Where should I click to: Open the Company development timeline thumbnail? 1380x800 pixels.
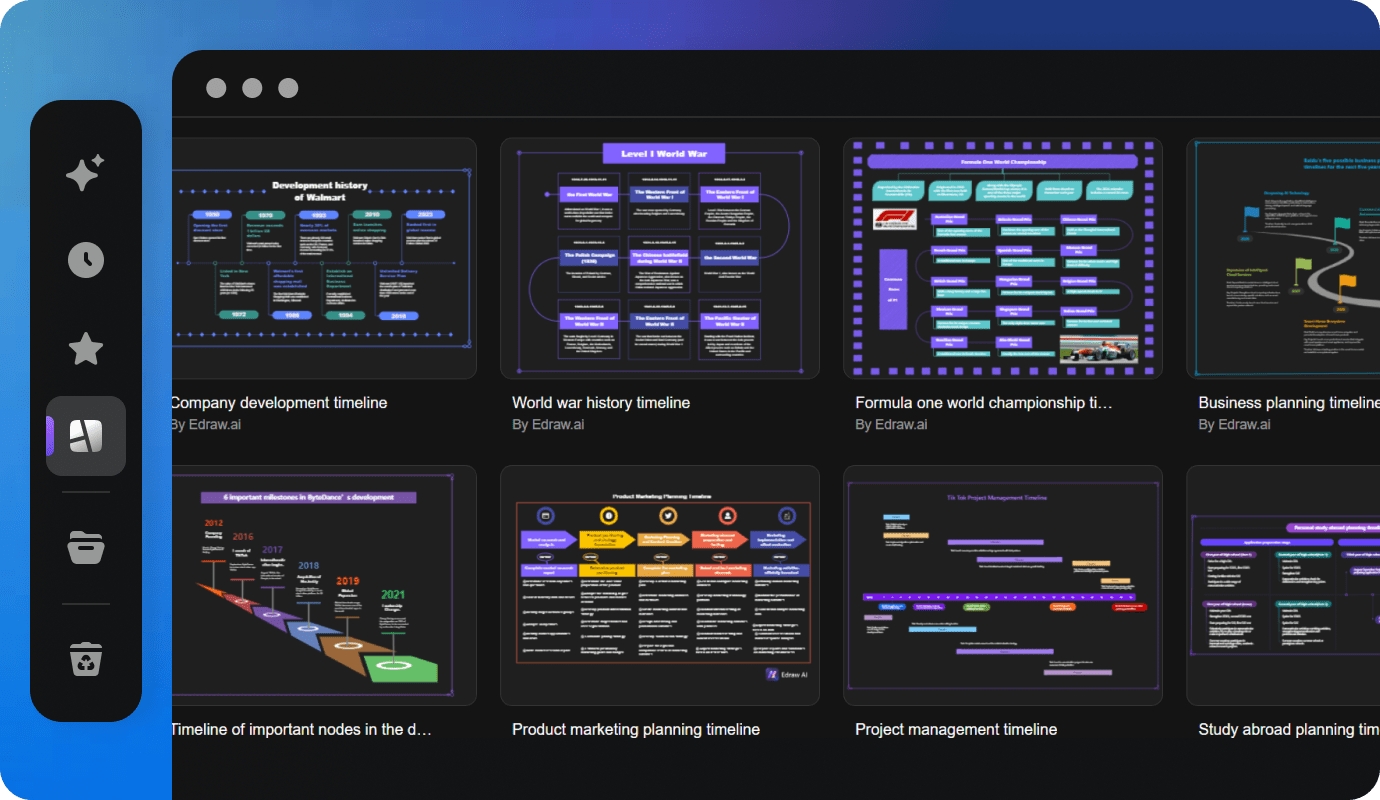[324, 259]
